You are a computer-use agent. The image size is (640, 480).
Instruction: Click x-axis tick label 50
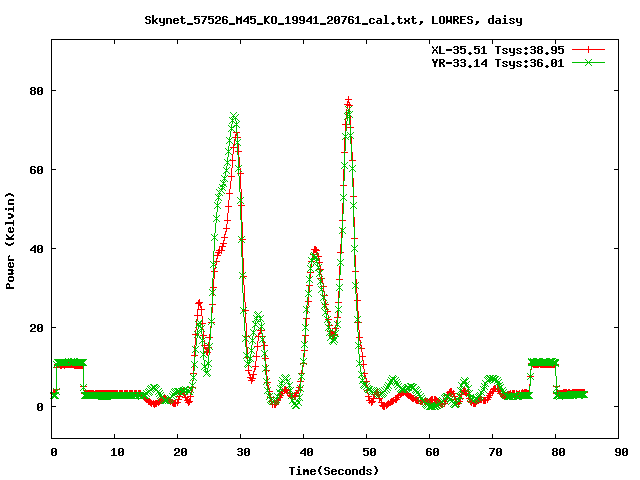pyautogui.click(x=369, y=452)
